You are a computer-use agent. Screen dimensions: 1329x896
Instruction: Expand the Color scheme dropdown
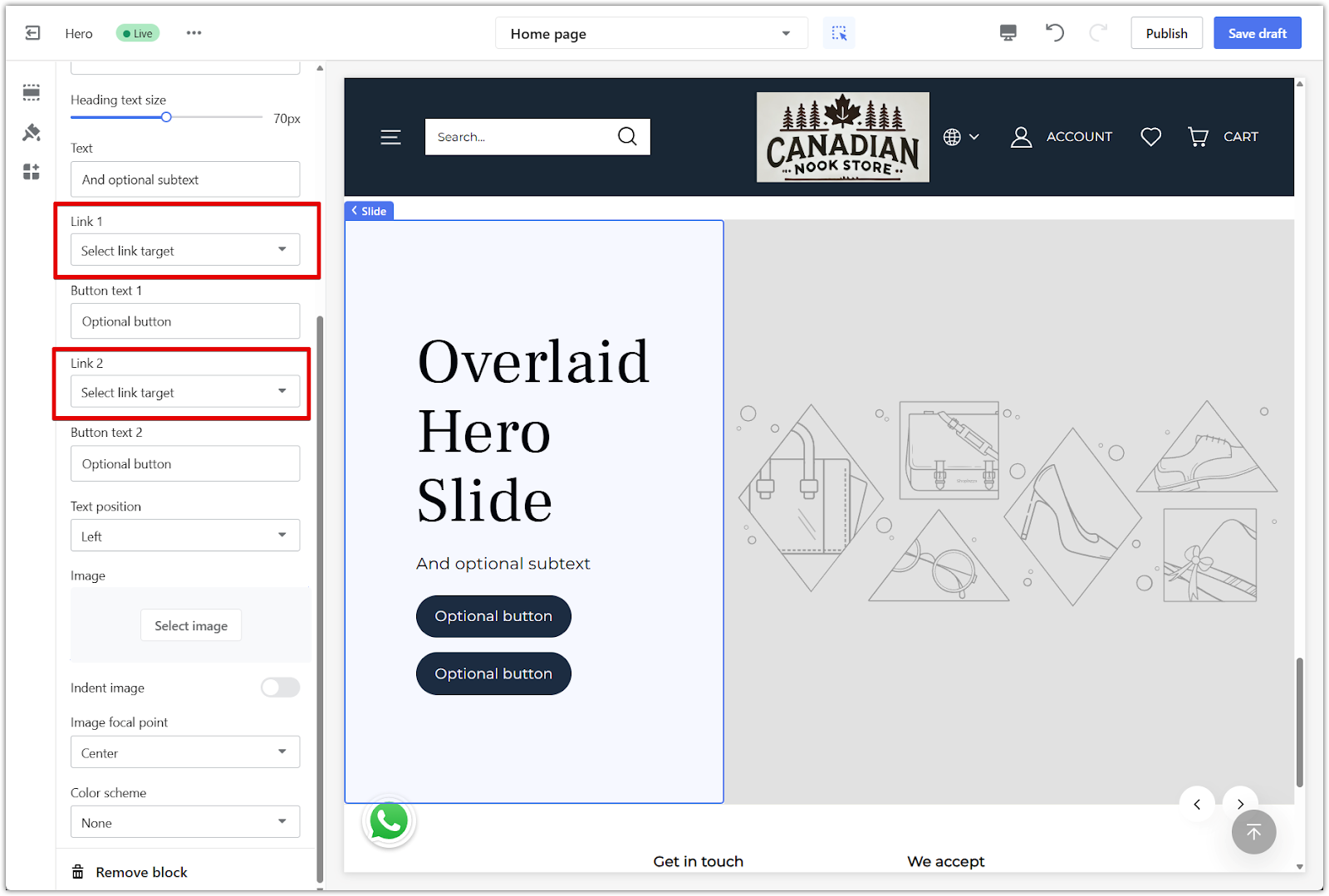[x=184, y=823]
